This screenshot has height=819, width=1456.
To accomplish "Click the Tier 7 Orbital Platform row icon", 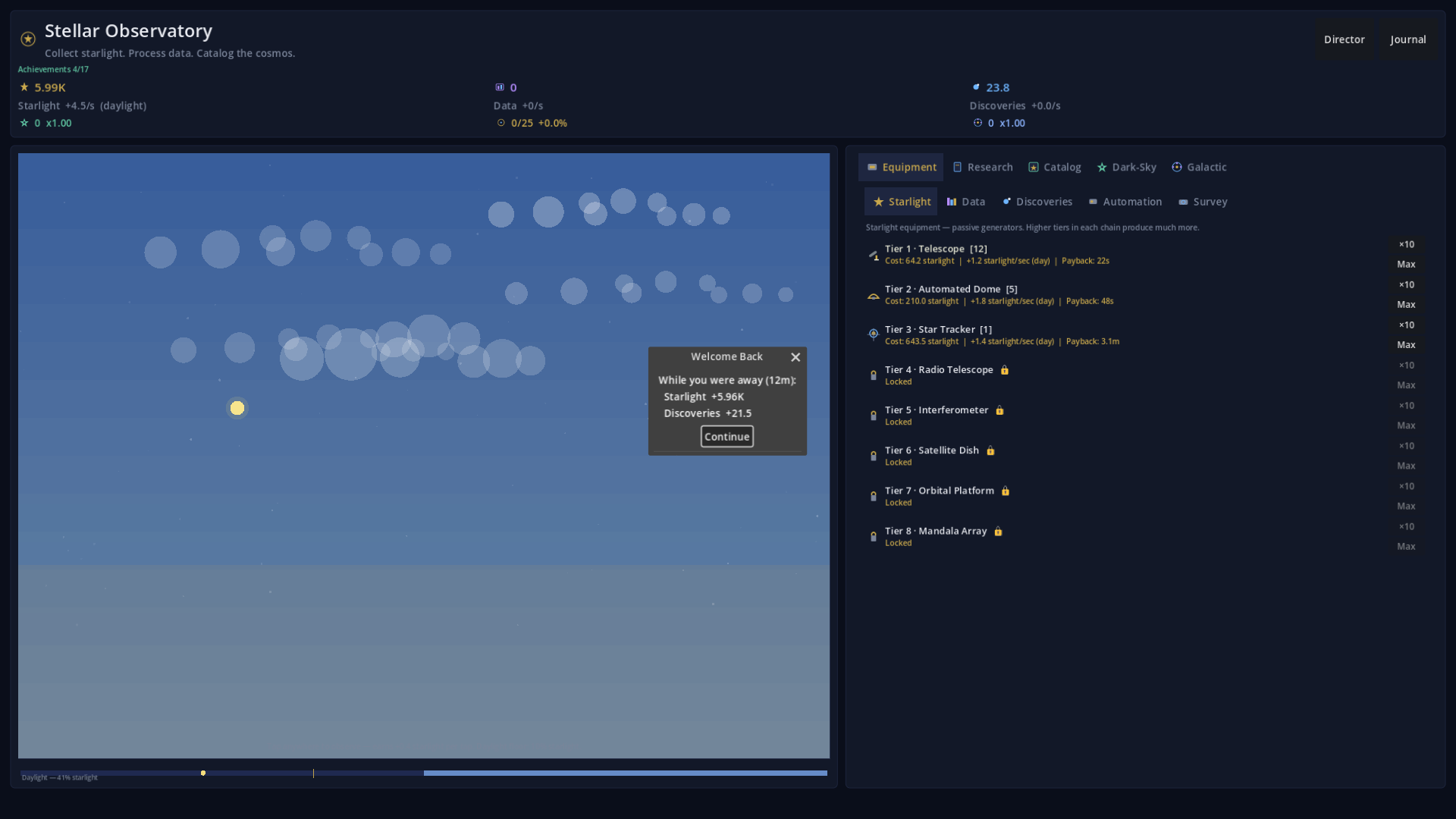I will point(874,496).
